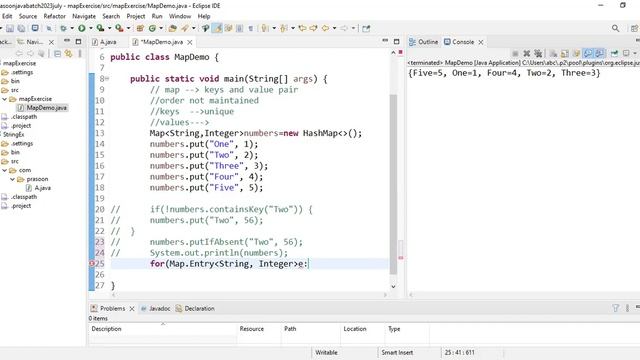This screenshot has width=640, height=360.
Task: Maximize the editor area
Action: (x=396, y=41)
